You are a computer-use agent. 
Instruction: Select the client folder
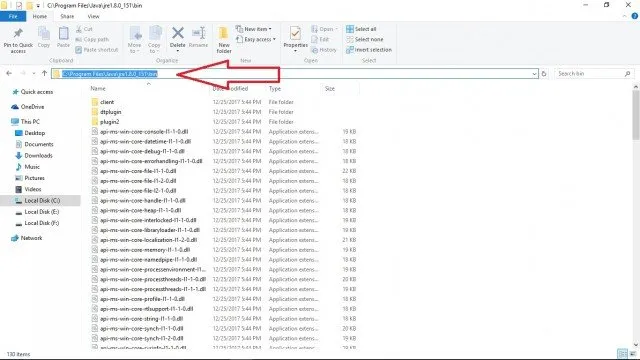click(107, 102)
